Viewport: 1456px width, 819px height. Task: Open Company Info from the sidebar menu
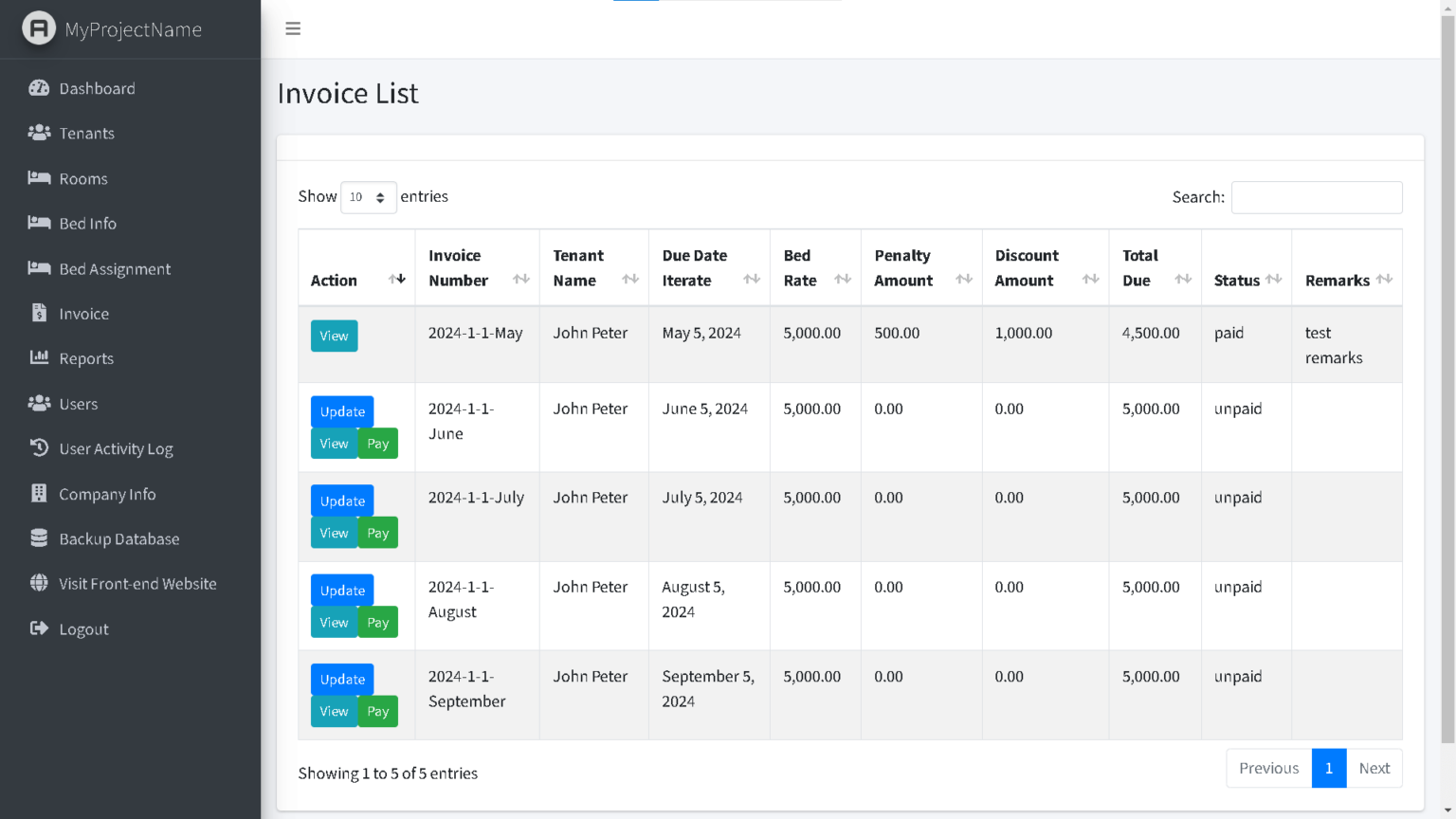(39, 493)
